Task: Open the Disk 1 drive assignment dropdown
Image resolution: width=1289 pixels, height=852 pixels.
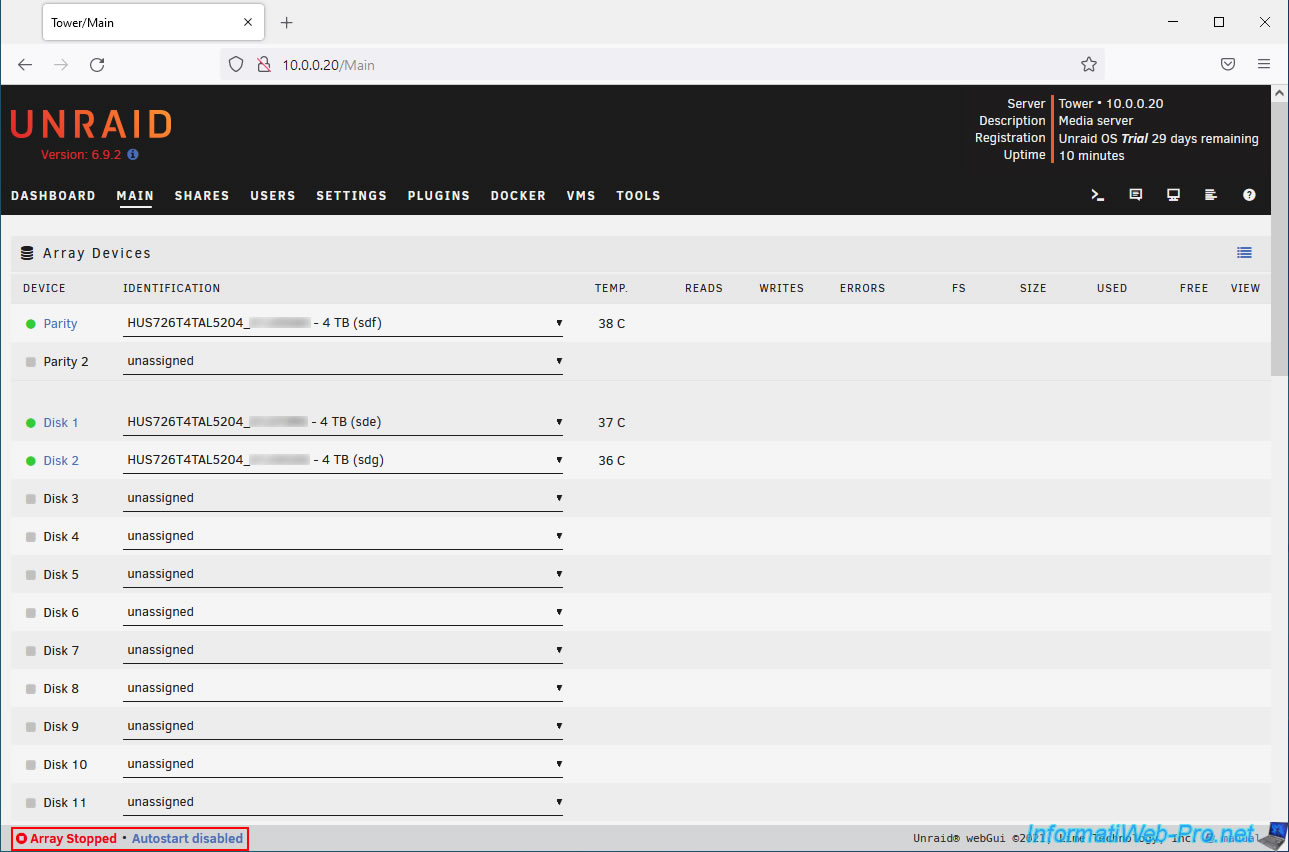Action: pyautogui.click(x=342, y=422)
